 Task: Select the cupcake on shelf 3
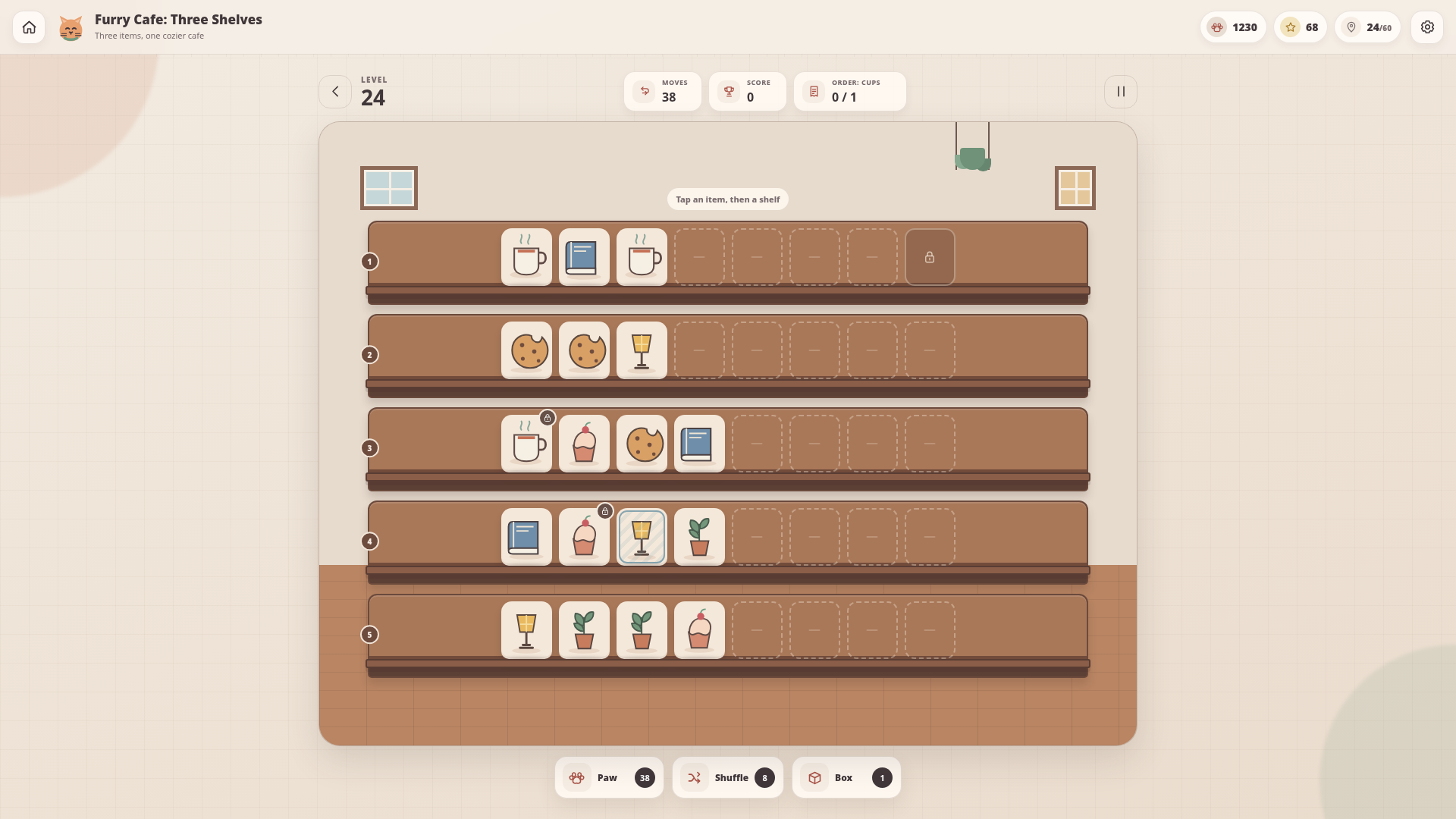584,444
